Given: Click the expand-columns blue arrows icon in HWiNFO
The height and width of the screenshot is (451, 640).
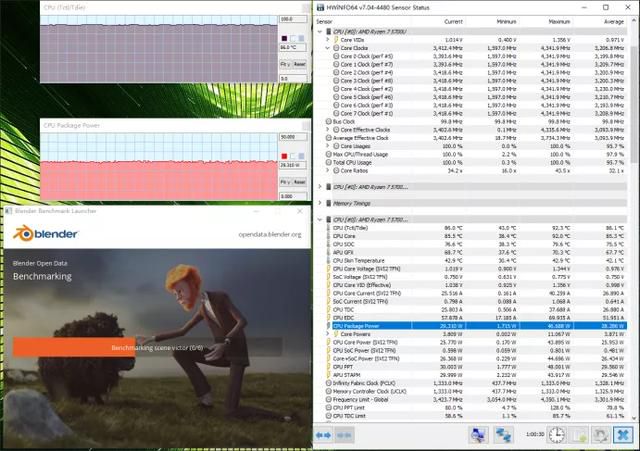Looking at the screenshot, I should [x=323, y=435].
